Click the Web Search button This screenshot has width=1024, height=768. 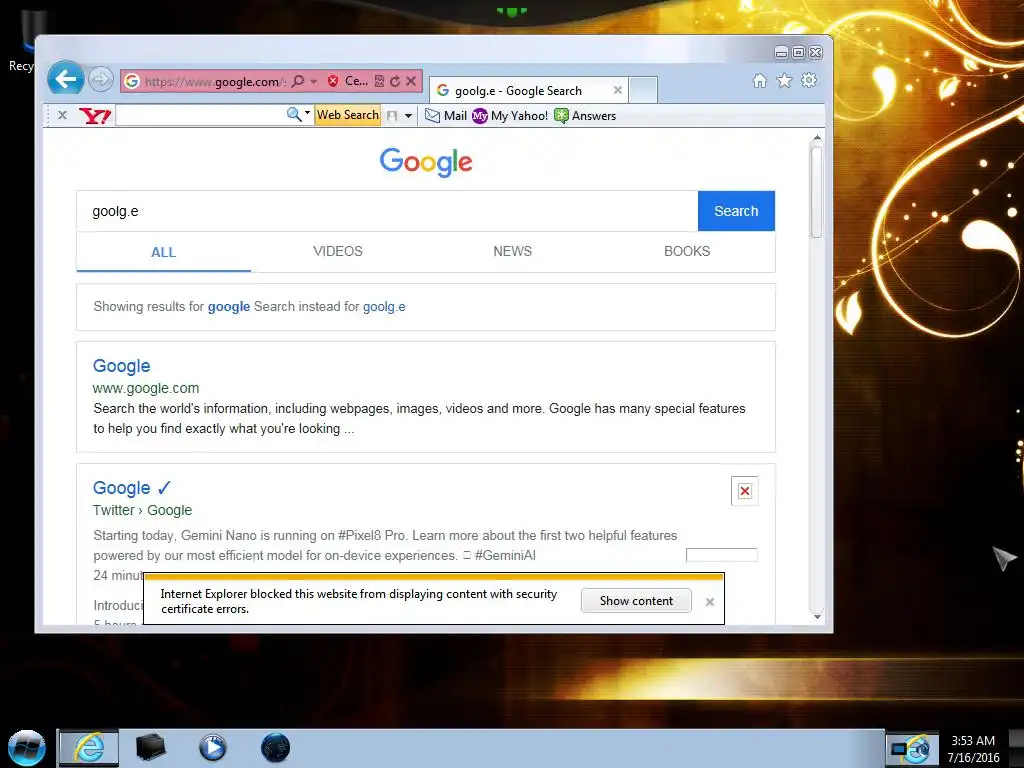tap(347, 115)
